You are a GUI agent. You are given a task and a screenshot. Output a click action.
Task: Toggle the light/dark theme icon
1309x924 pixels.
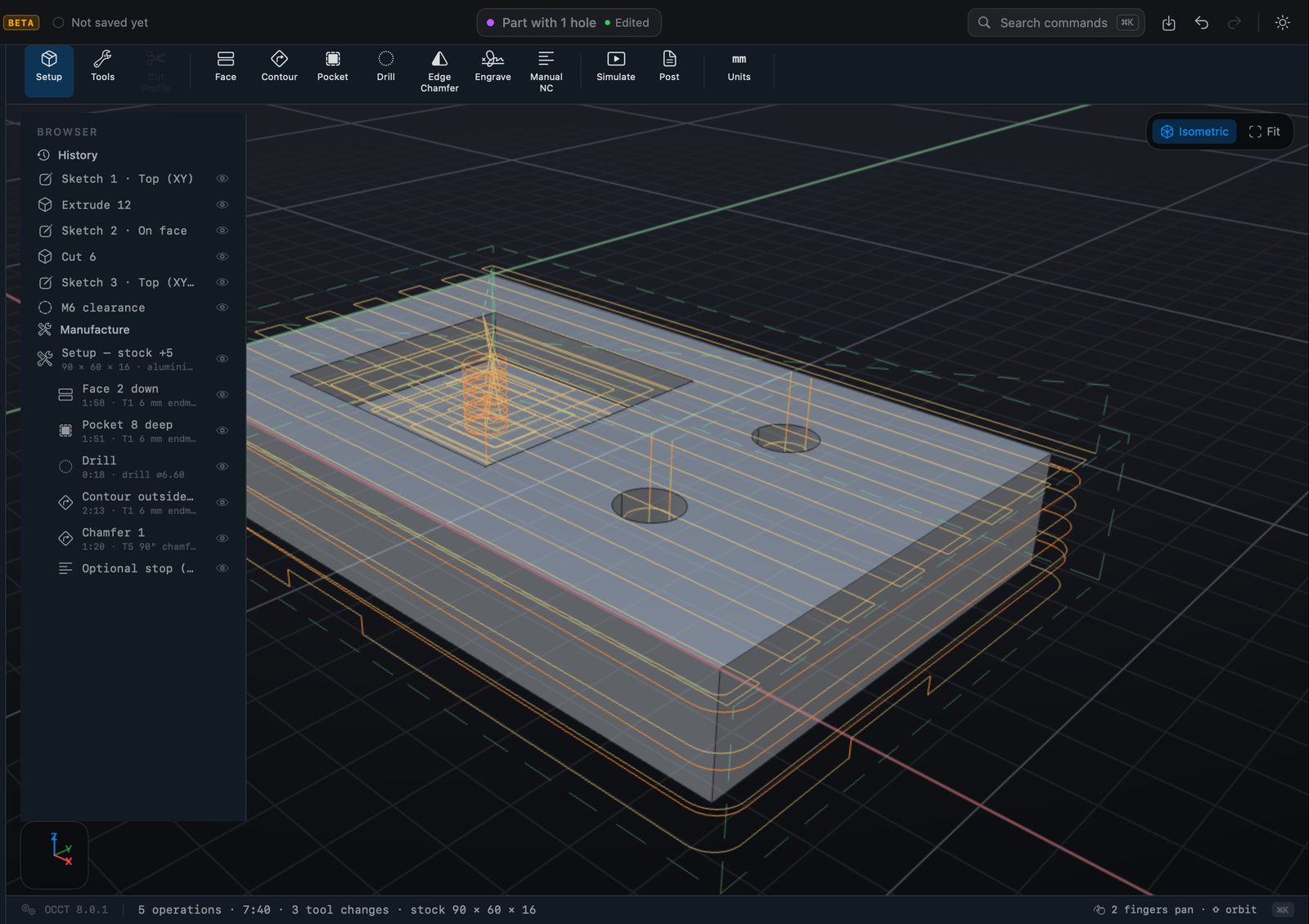click(x=1282, y=23)
